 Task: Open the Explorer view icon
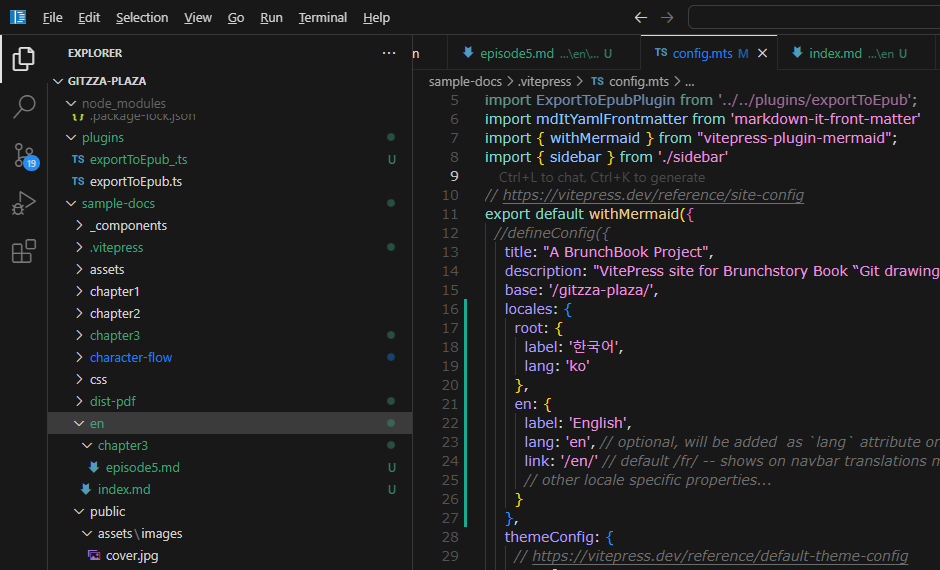(x=23, y=60)
